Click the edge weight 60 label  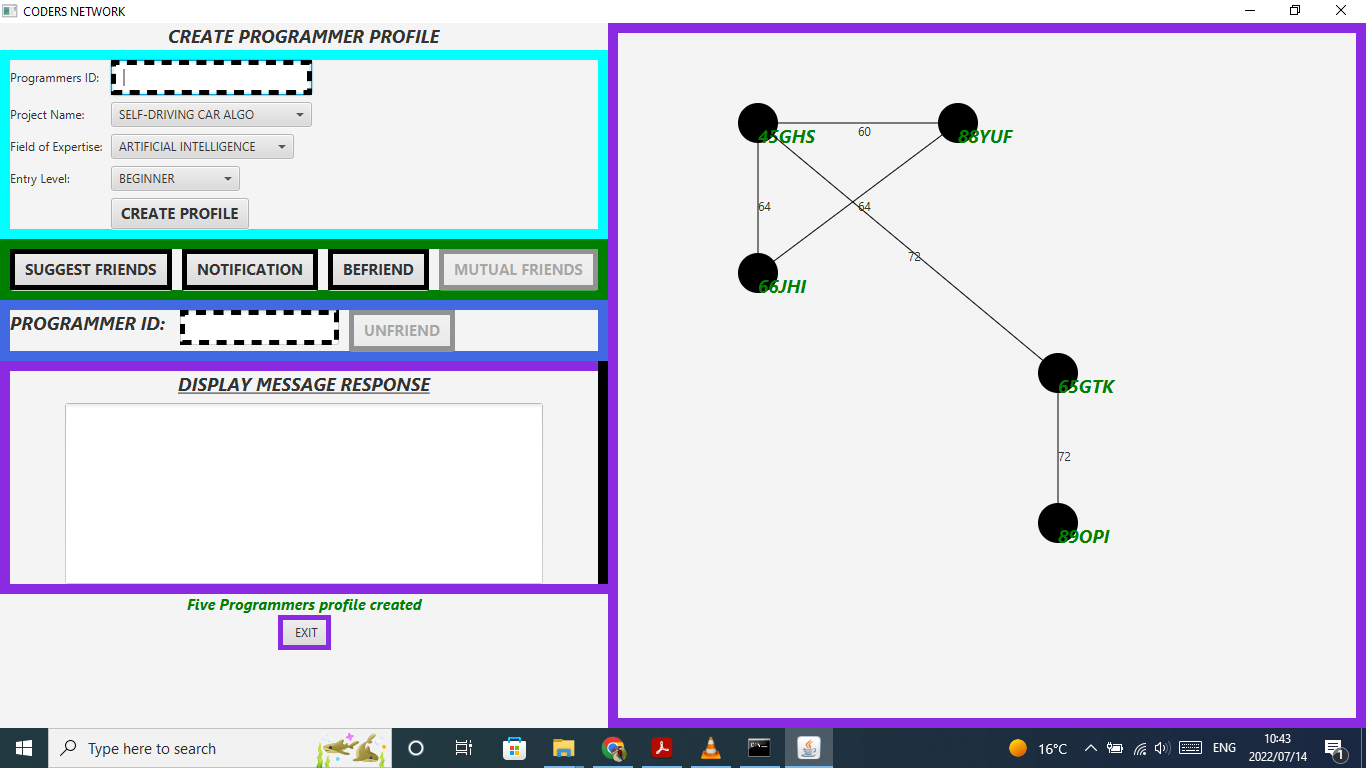pyautogui.click(x=864, y=132)
